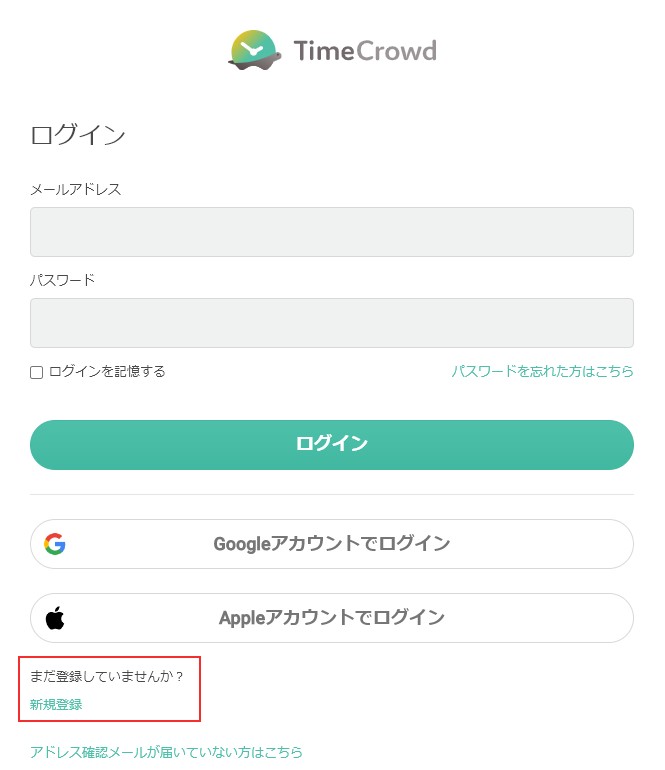Screen dimensions: 665x770
Task: Focus the メールアドレス input field
Action: tap(332, 232)
